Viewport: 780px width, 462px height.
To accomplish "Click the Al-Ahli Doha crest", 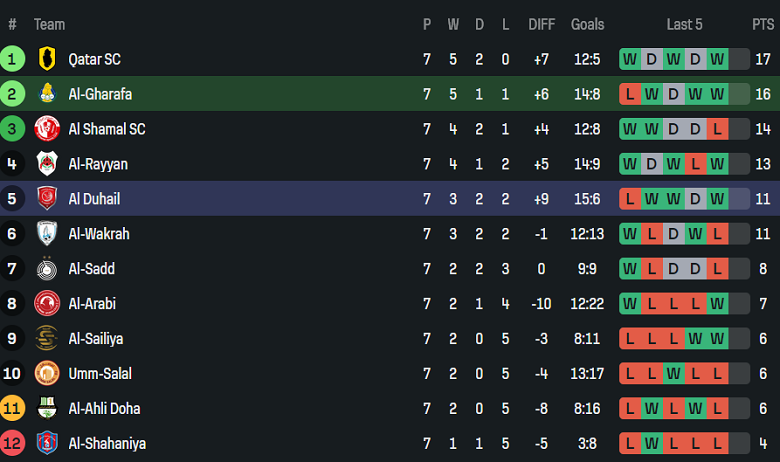I will pos(47,409).
